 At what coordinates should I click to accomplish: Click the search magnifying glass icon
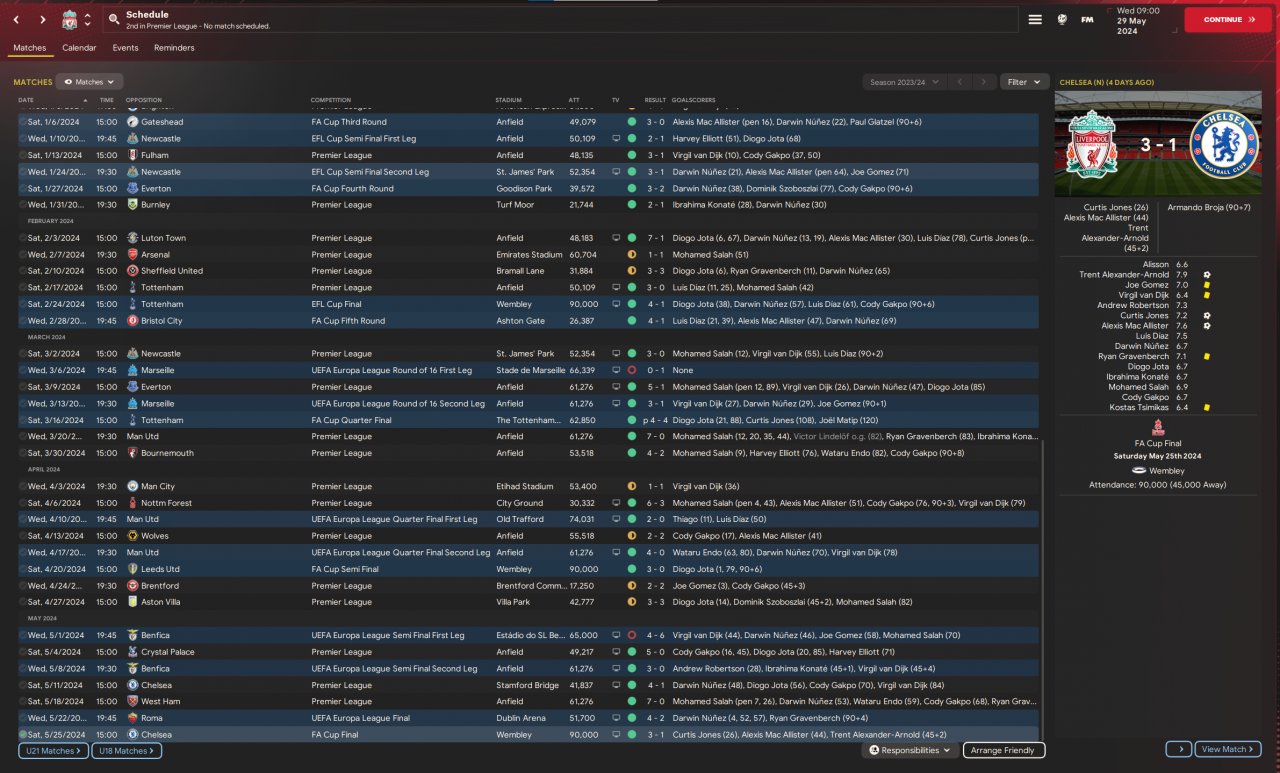point(115,19)
